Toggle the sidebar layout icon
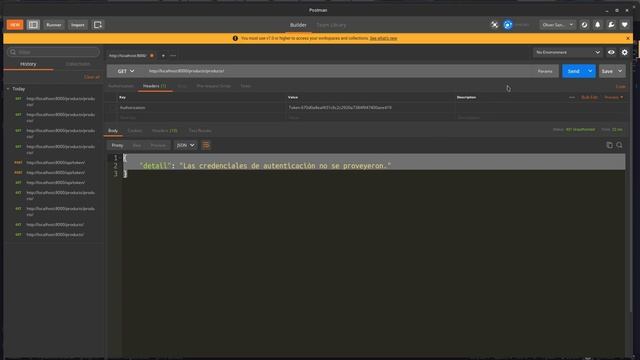 click(x=33, y=25)
